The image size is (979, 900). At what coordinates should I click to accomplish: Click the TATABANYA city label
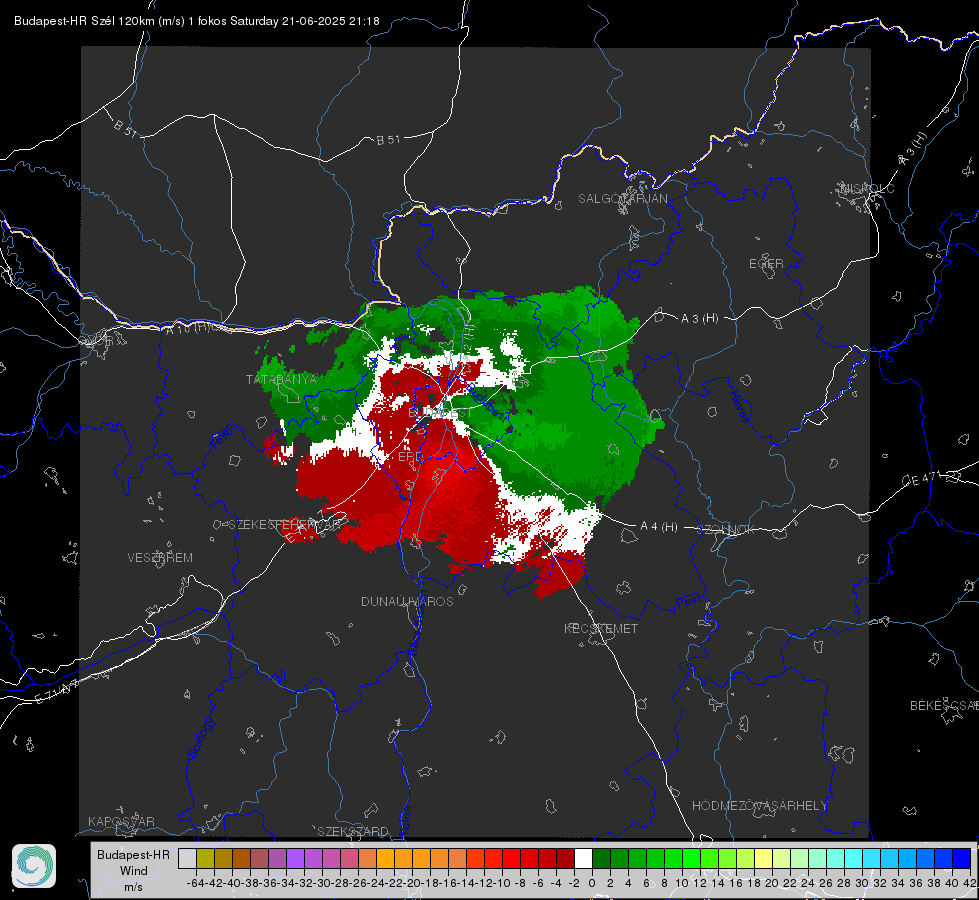(281, 380)
